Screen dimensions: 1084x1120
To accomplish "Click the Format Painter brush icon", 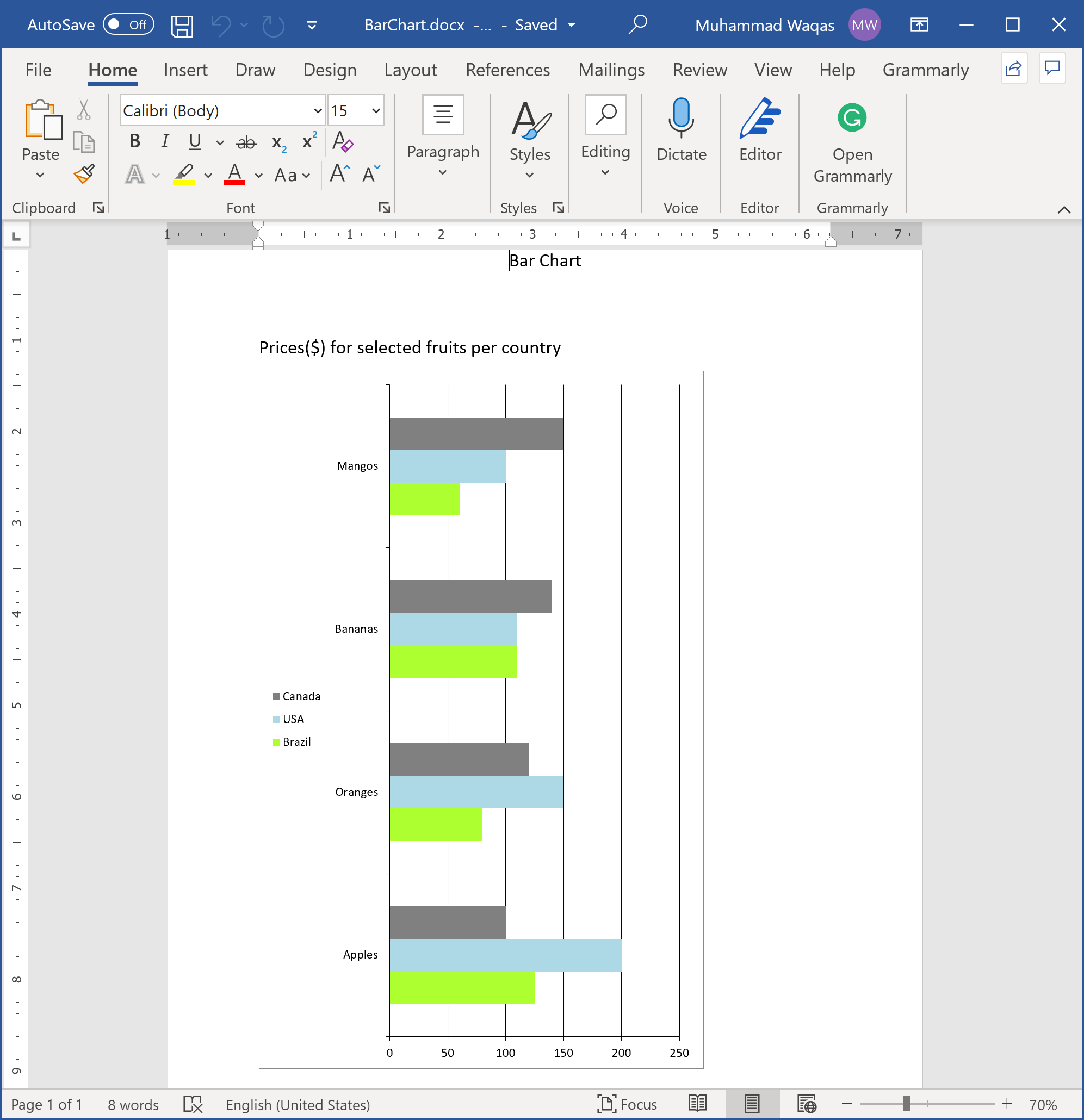I will click(84, 174).
